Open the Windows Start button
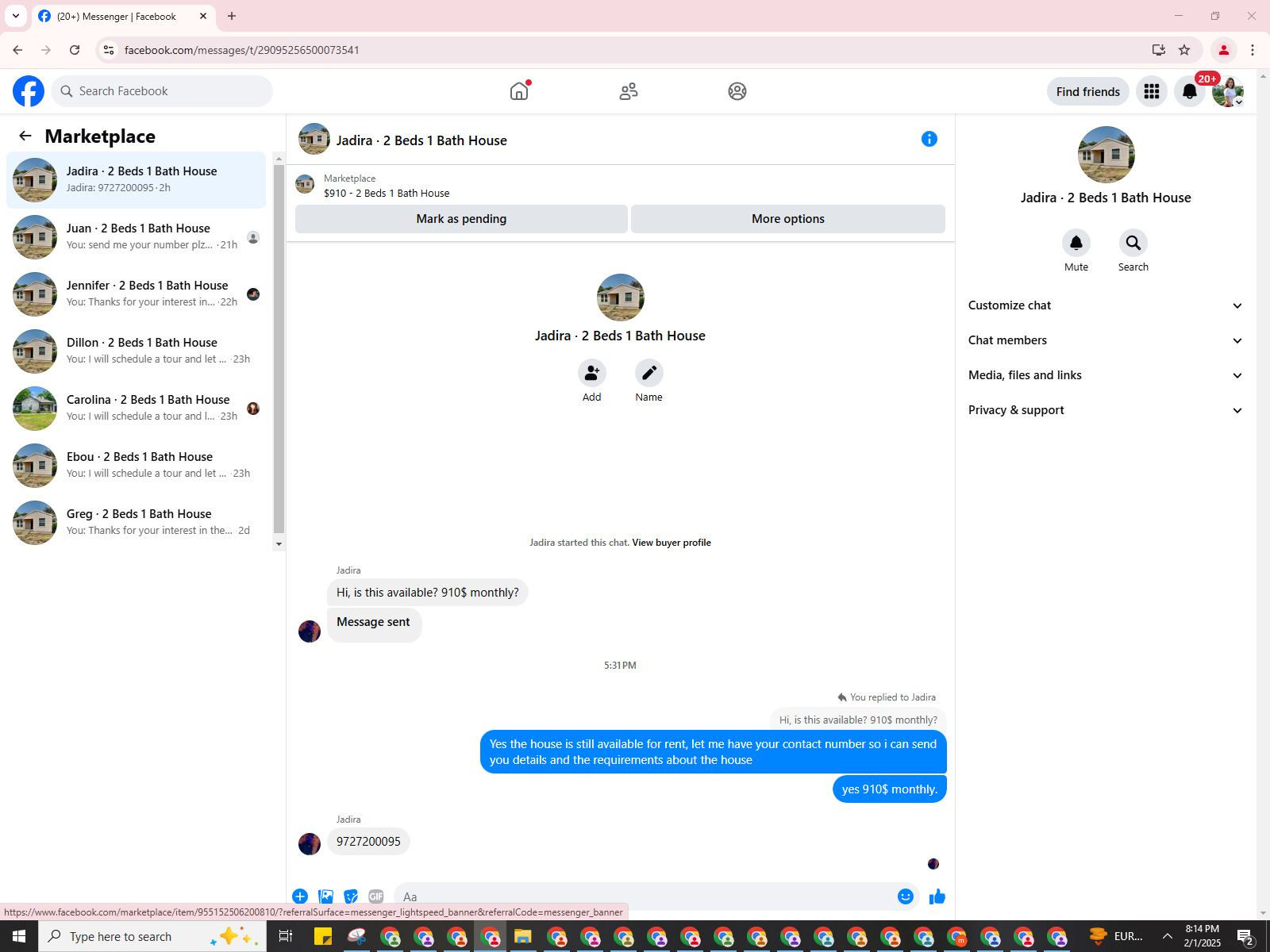 [19, 936]
